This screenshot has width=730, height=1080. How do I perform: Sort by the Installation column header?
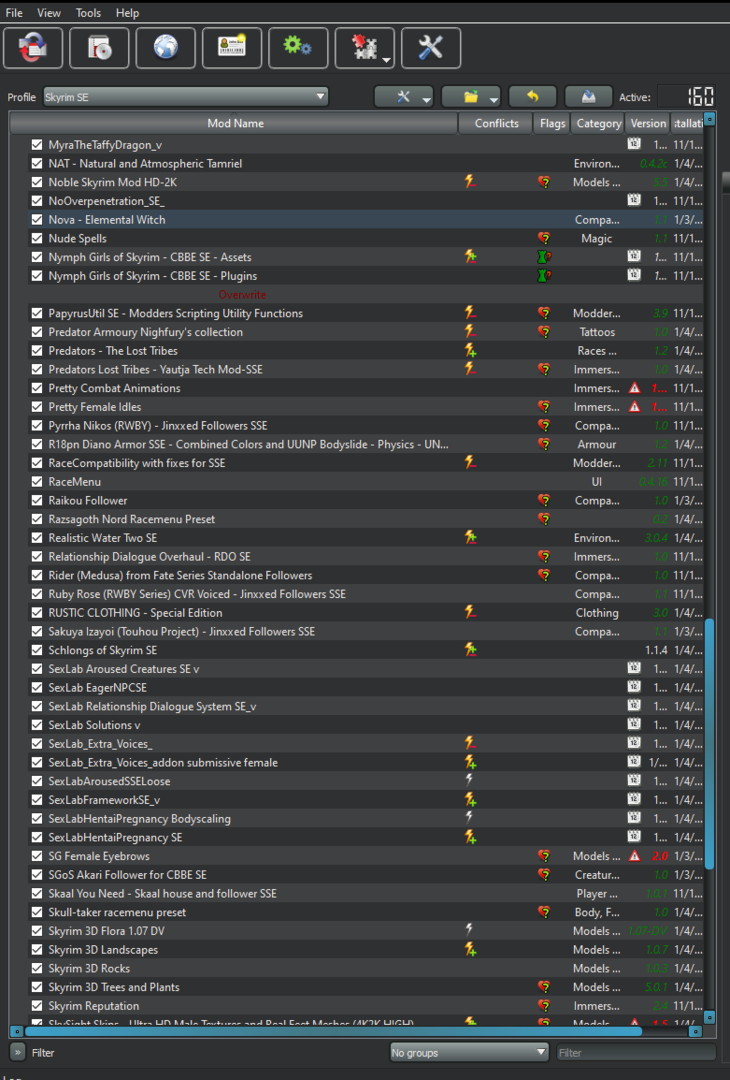pyautogui.click(x=687, y=123)
